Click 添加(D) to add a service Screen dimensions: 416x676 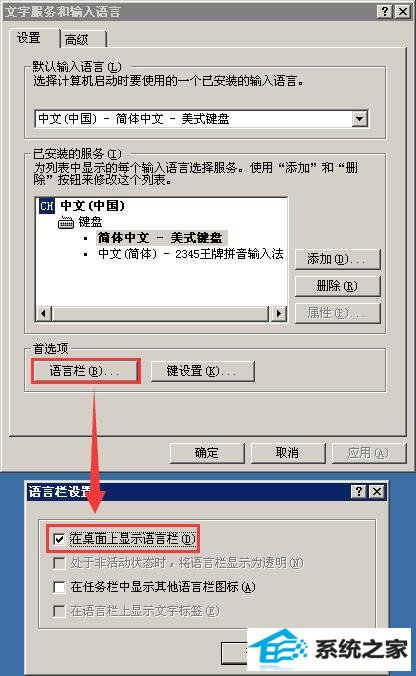click(338, 259)
